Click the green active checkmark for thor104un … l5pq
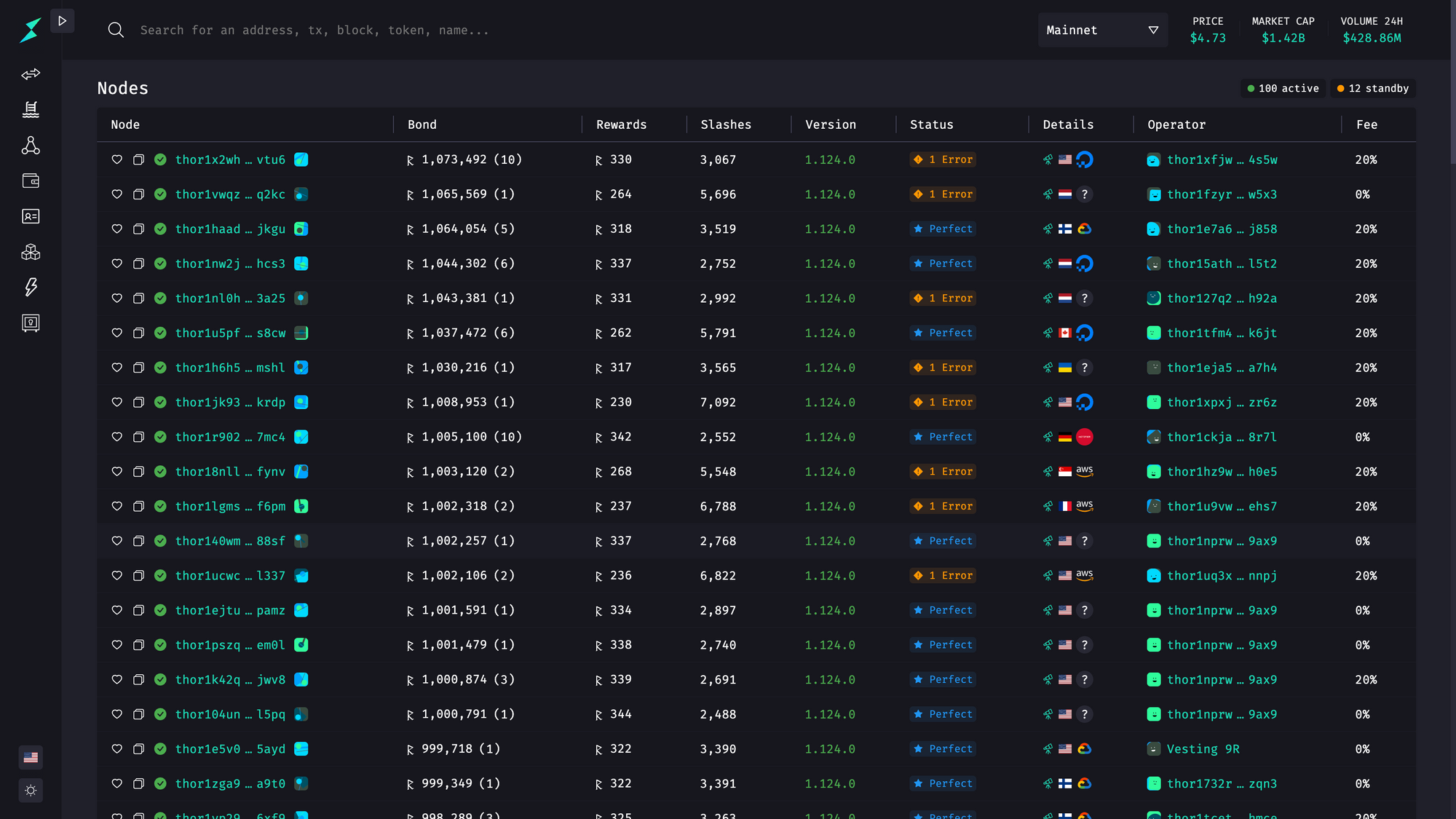This screenshot has width=1456, height=819. point(160,714)
